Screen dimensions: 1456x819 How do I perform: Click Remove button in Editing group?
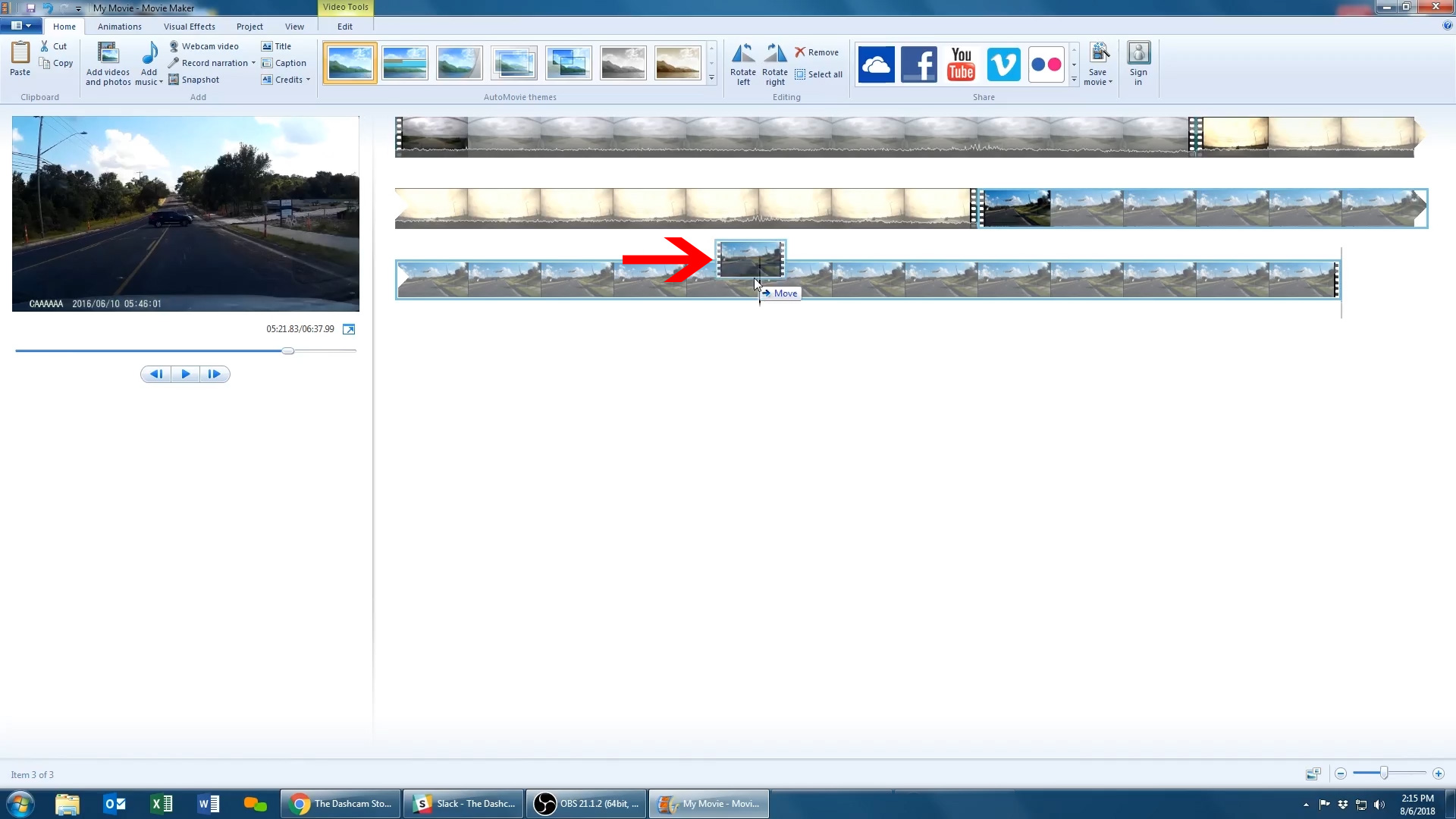click(817, 52)
